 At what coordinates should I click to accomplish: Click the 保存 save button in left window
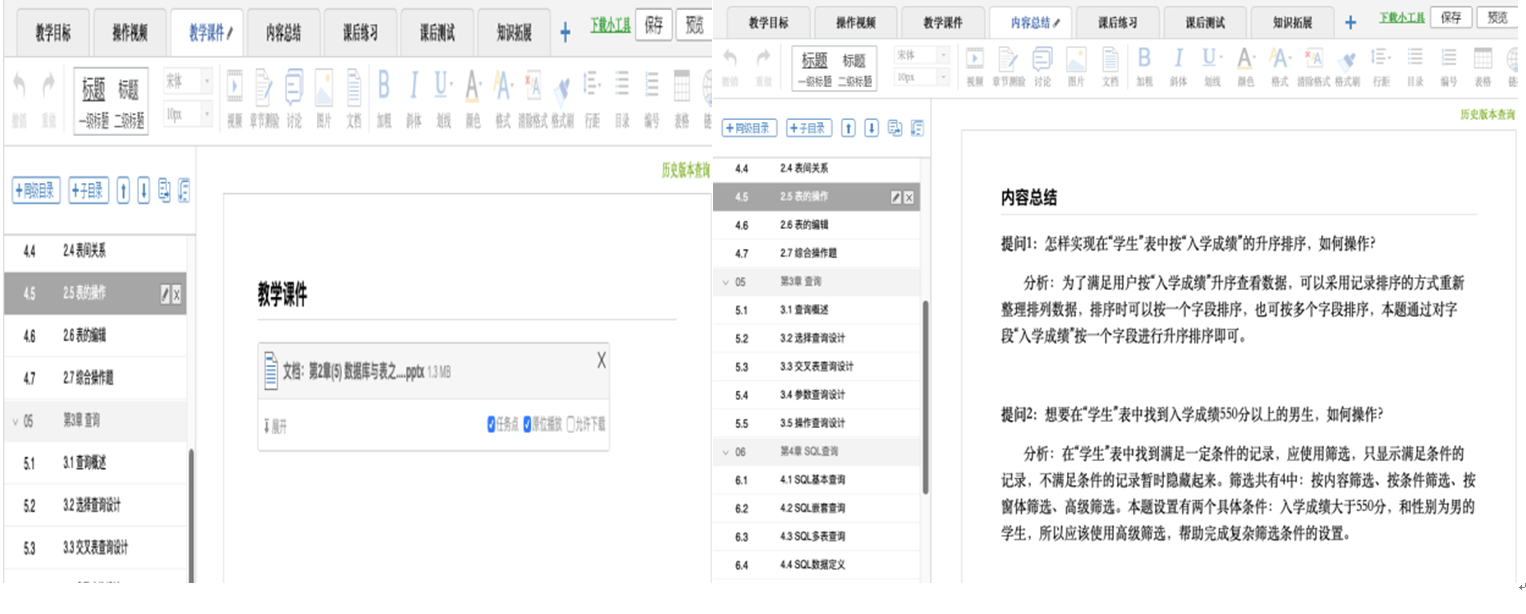point(652,26)
